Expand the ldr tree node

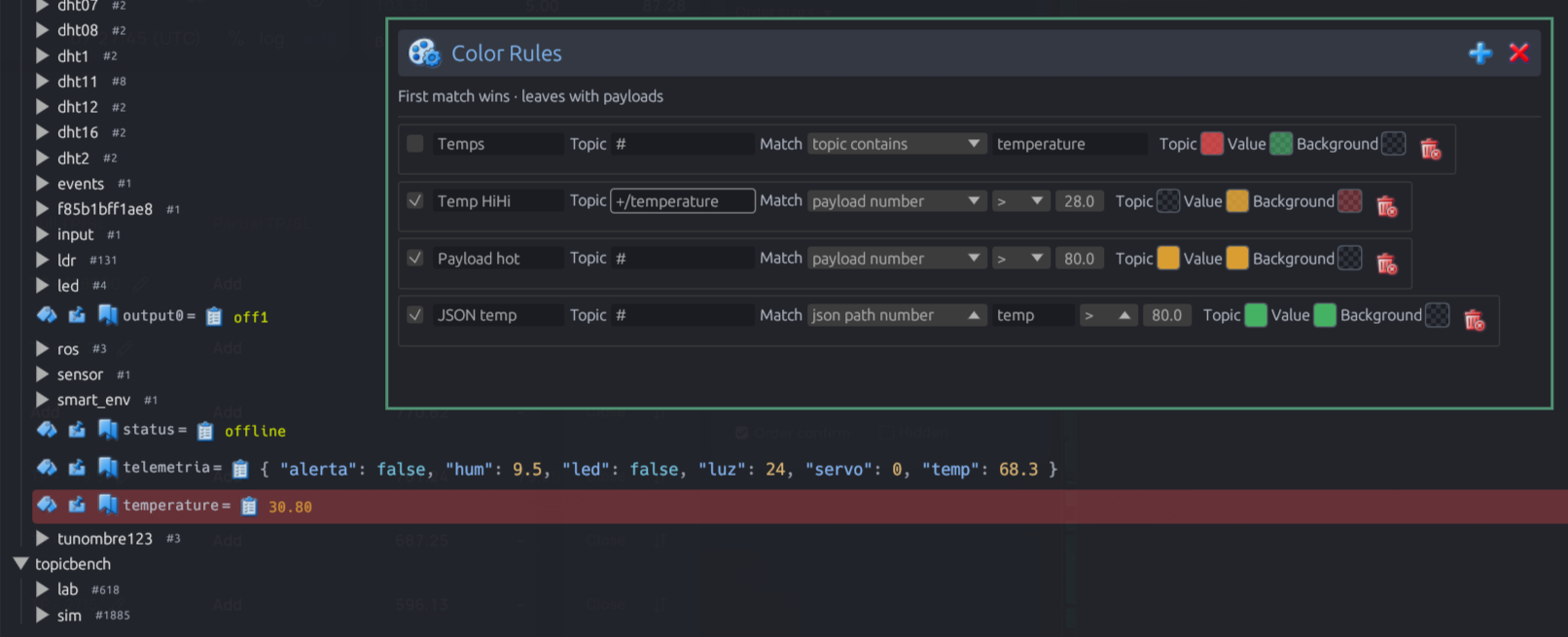(42, 260)
